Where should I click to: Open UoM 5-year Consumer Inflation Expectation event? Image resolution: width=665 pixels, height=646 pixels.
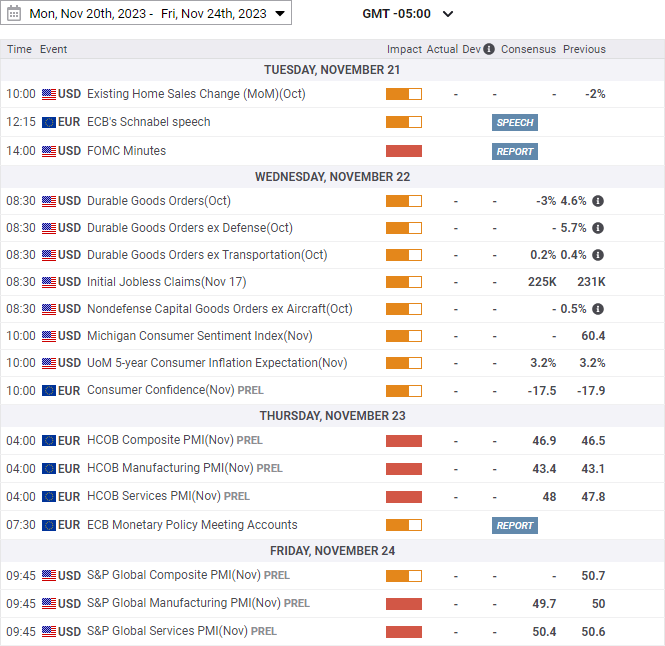(217, 363)
